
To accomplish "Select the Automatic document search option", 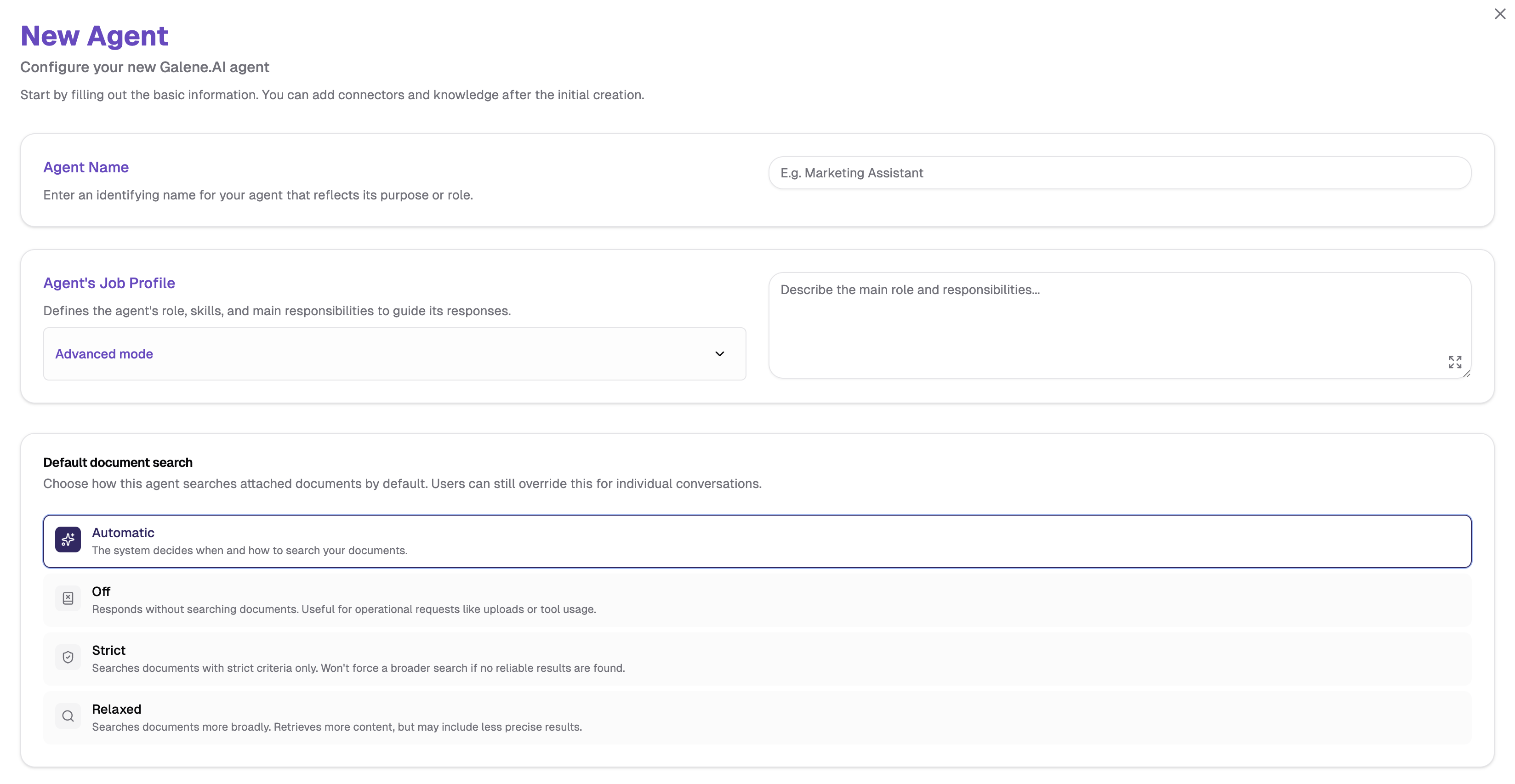I will coord(757,541).
